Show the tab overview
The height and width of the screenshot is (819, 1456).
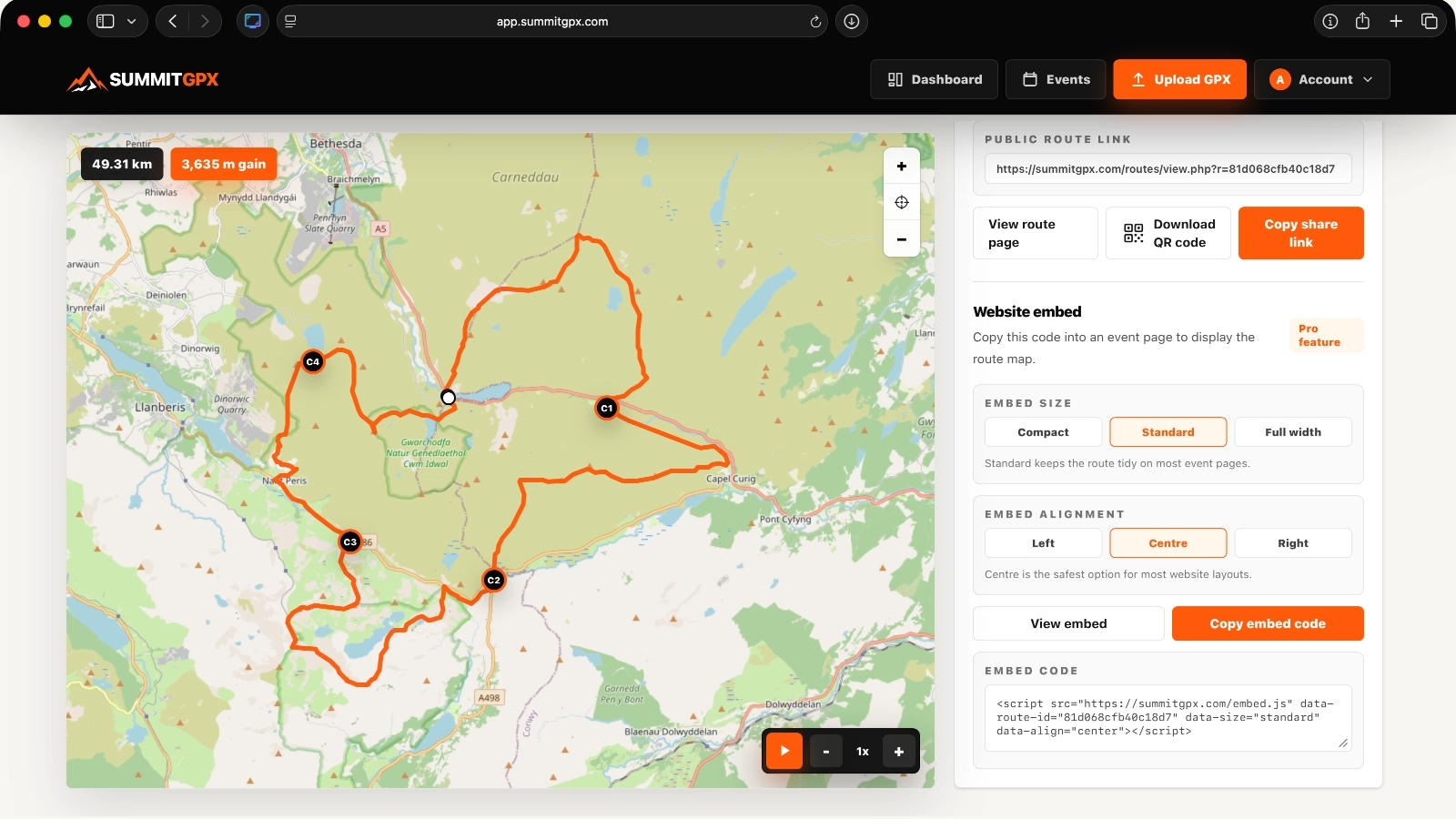pos(1430,21)
